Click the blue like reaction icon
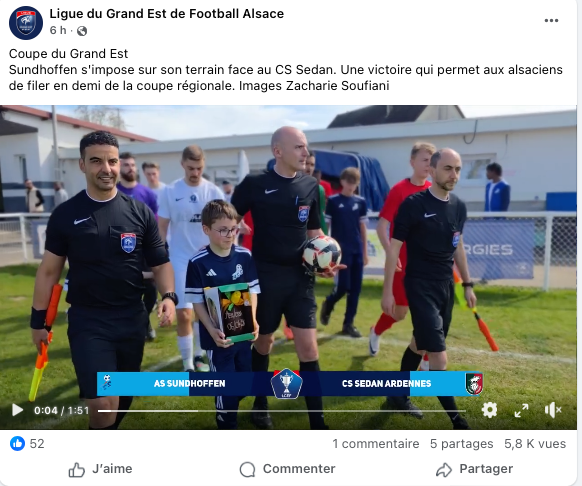 coord(17,443)
